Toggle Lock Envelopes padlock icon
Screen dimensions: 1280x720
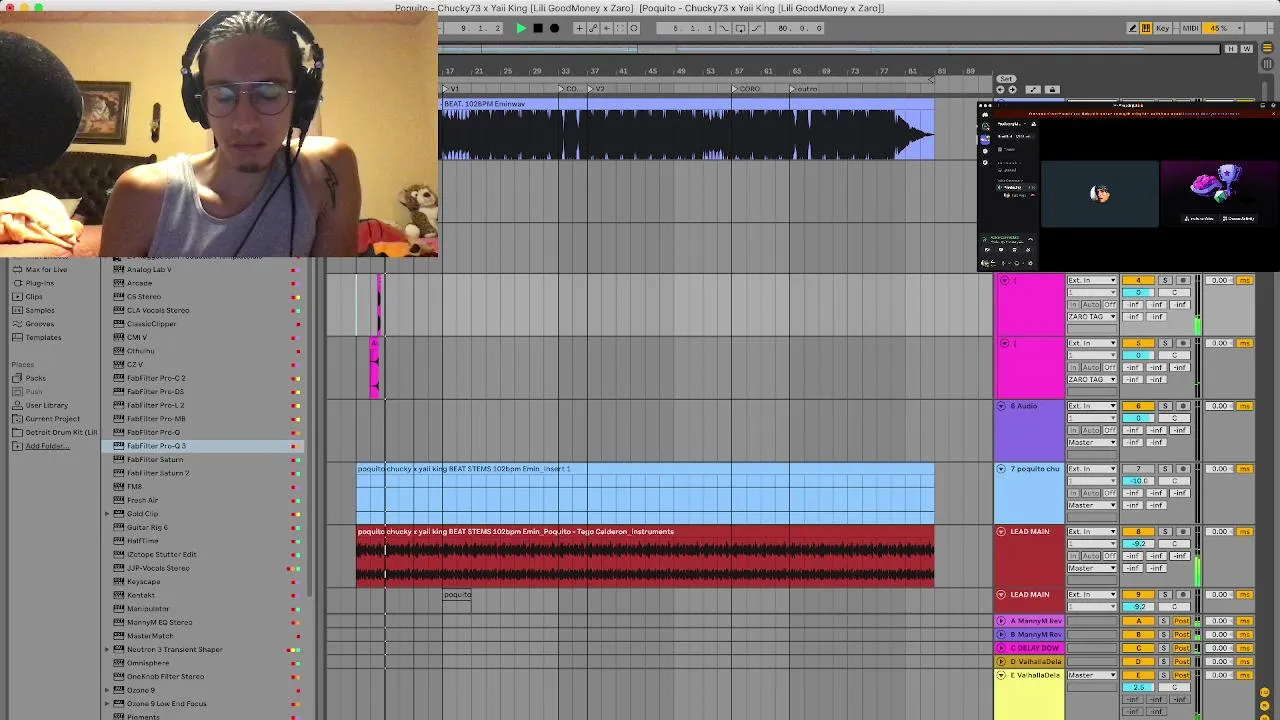click(1052, 90)
